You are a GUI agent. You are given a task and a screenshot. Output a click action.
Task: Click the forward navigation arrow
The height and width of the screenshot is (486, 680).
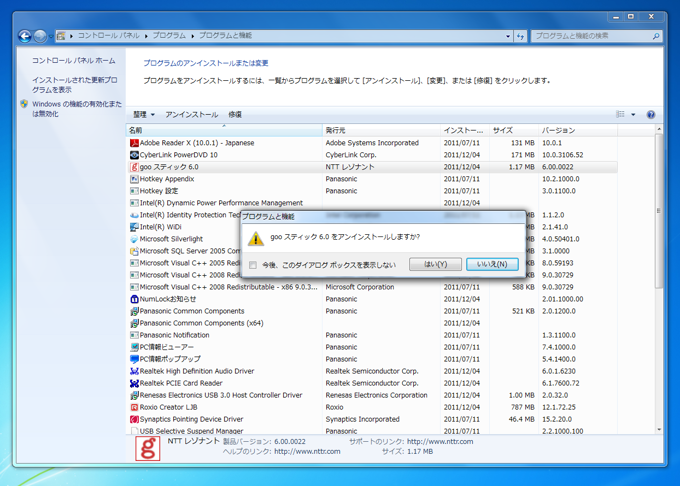40,36
